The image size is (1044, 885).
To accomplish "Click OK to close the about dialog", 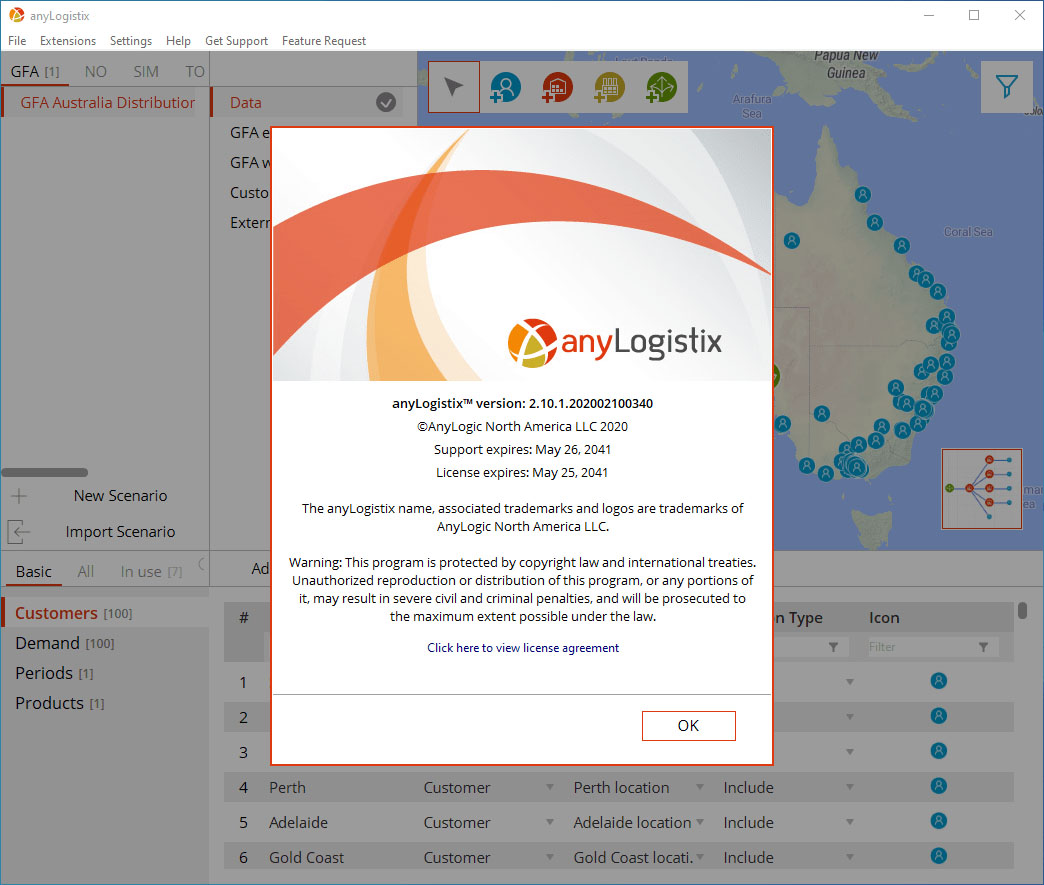I will pos(688,725).
